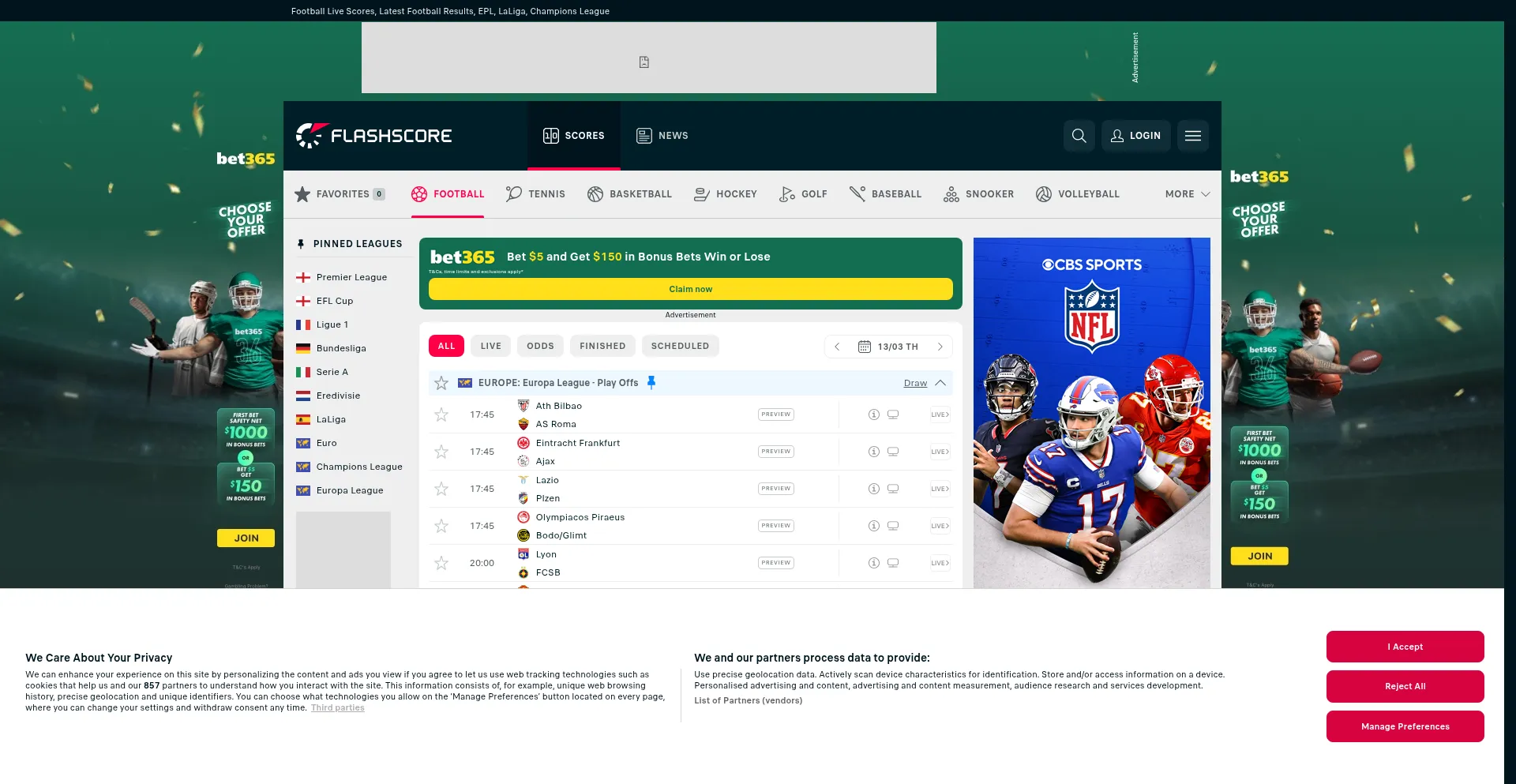Open info icon for Eintracht Frankfurt match

874,452
